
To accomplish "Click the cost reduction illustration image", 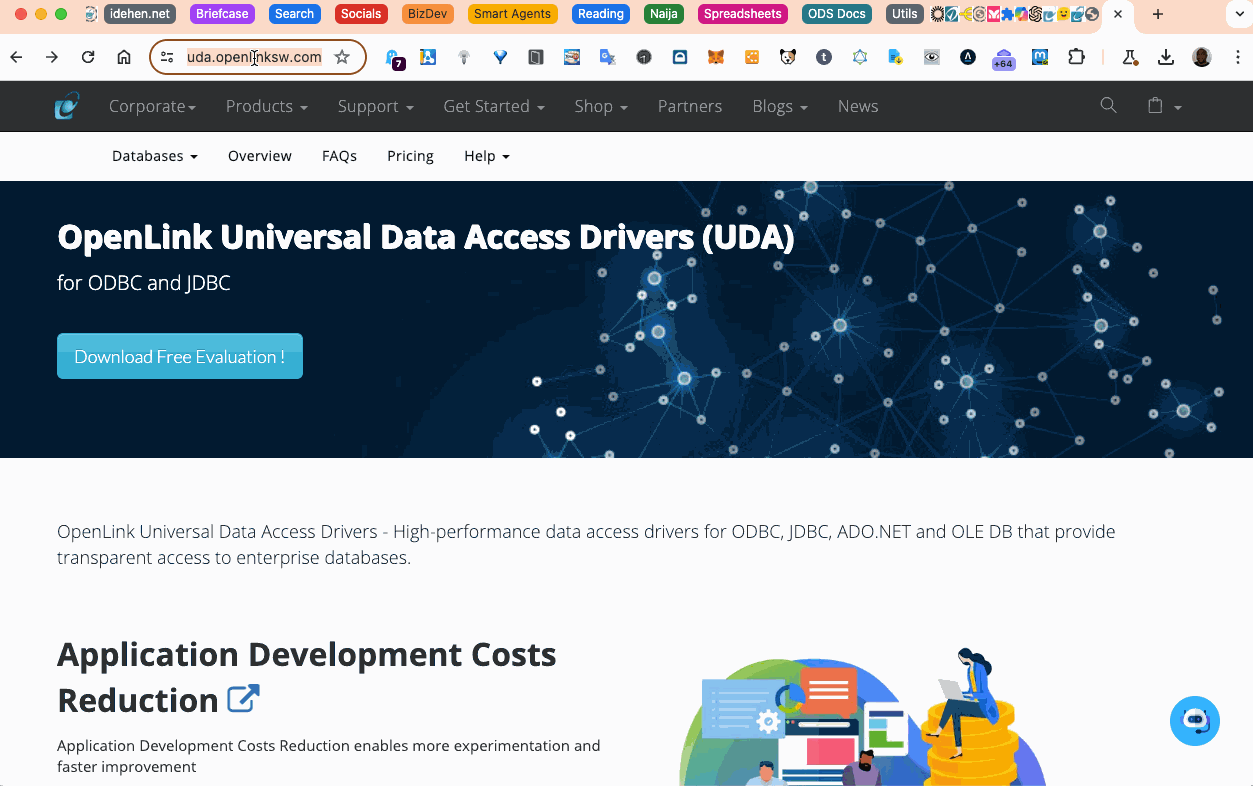I will [x=862, y=717].
